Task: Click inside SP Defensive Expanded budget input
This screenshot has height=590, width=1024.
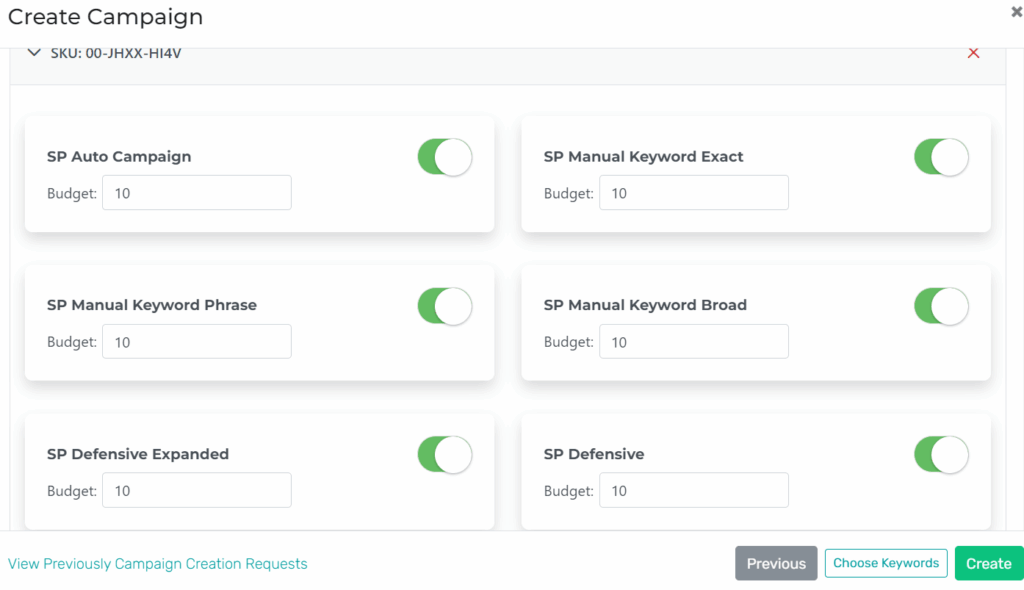Action: click(196, 490)
